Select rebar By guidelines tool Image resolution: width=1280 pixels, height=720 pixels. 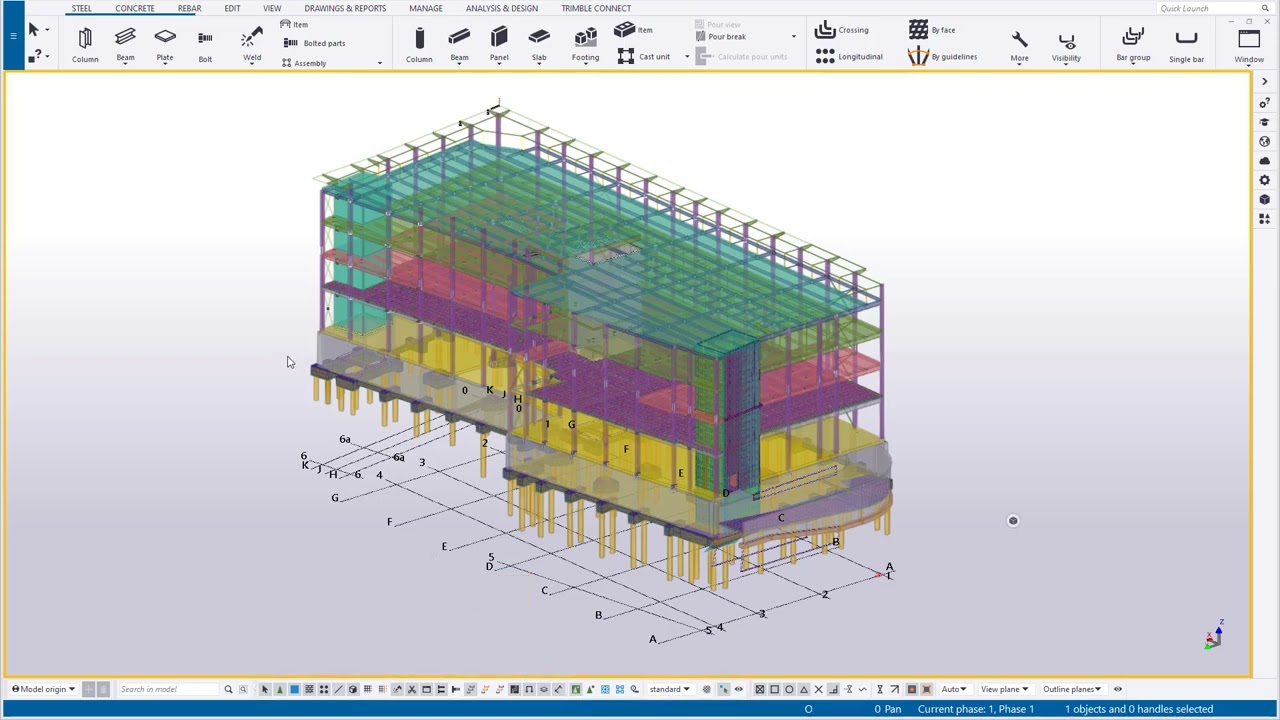(x=943, y=57)
